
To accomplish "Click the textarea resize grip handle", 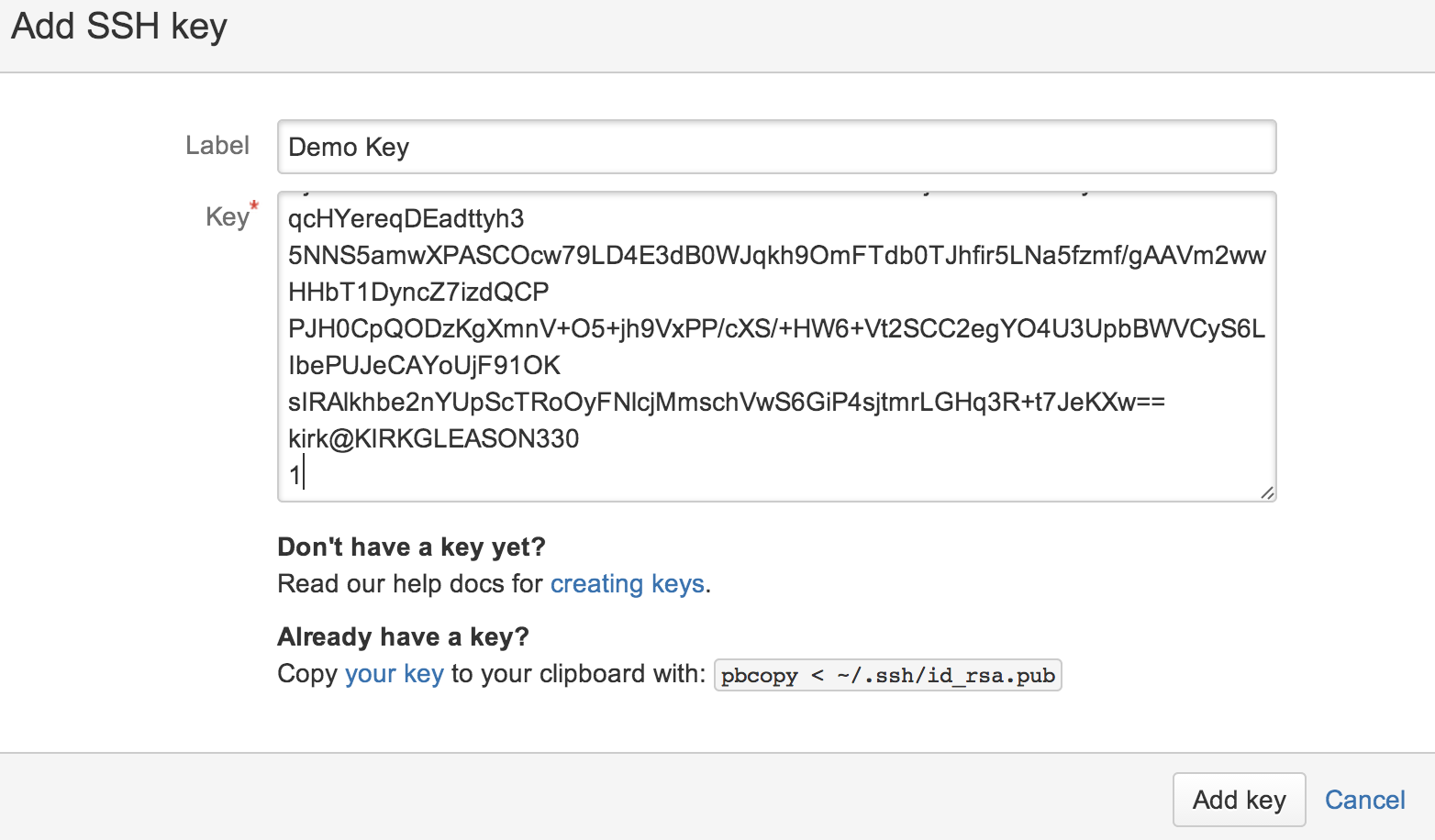I will pyautogui.click(x=1269, y=492).
